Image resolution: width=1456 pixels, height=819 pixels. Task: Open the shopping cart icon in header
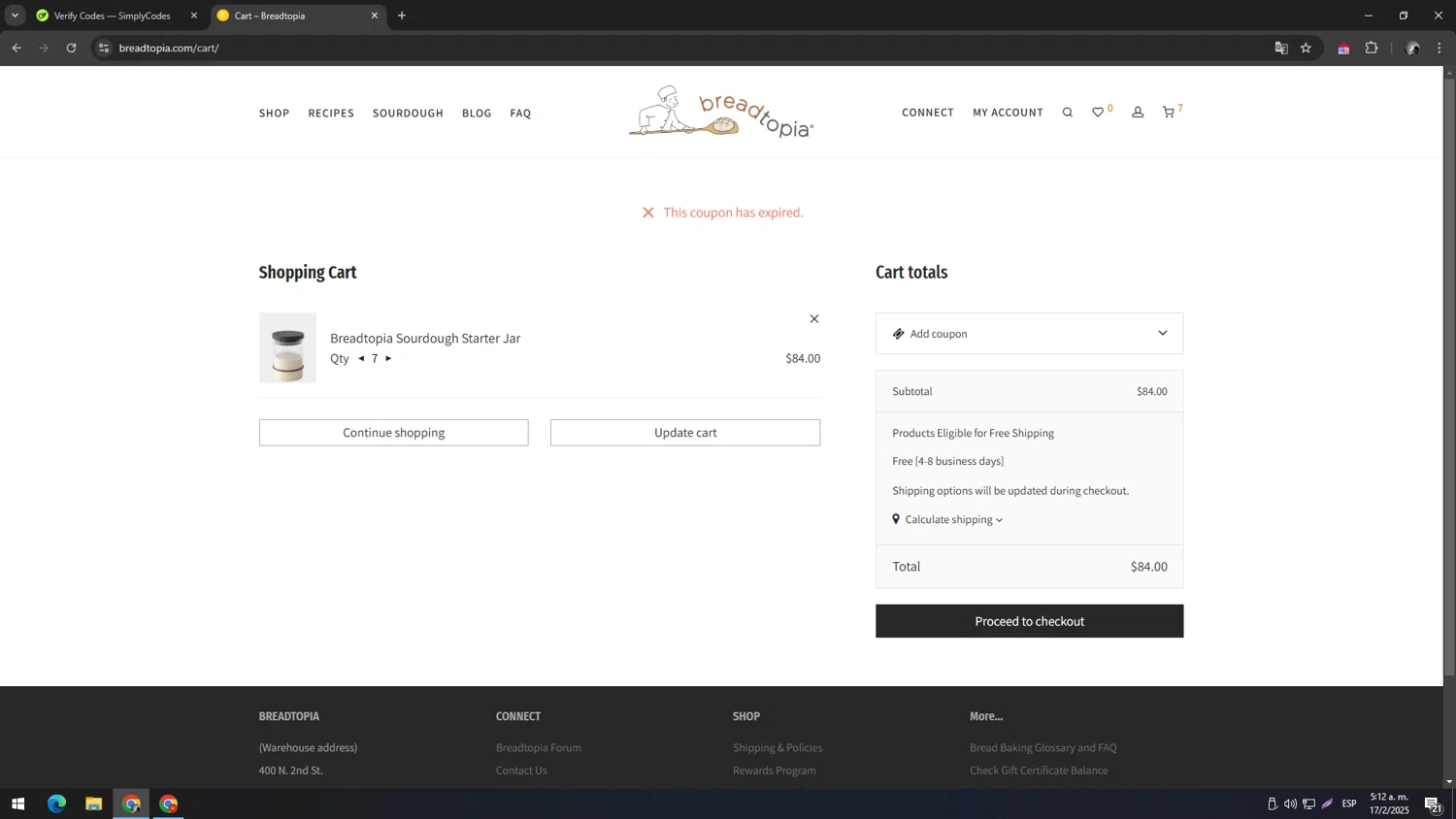coord(1169,113)
